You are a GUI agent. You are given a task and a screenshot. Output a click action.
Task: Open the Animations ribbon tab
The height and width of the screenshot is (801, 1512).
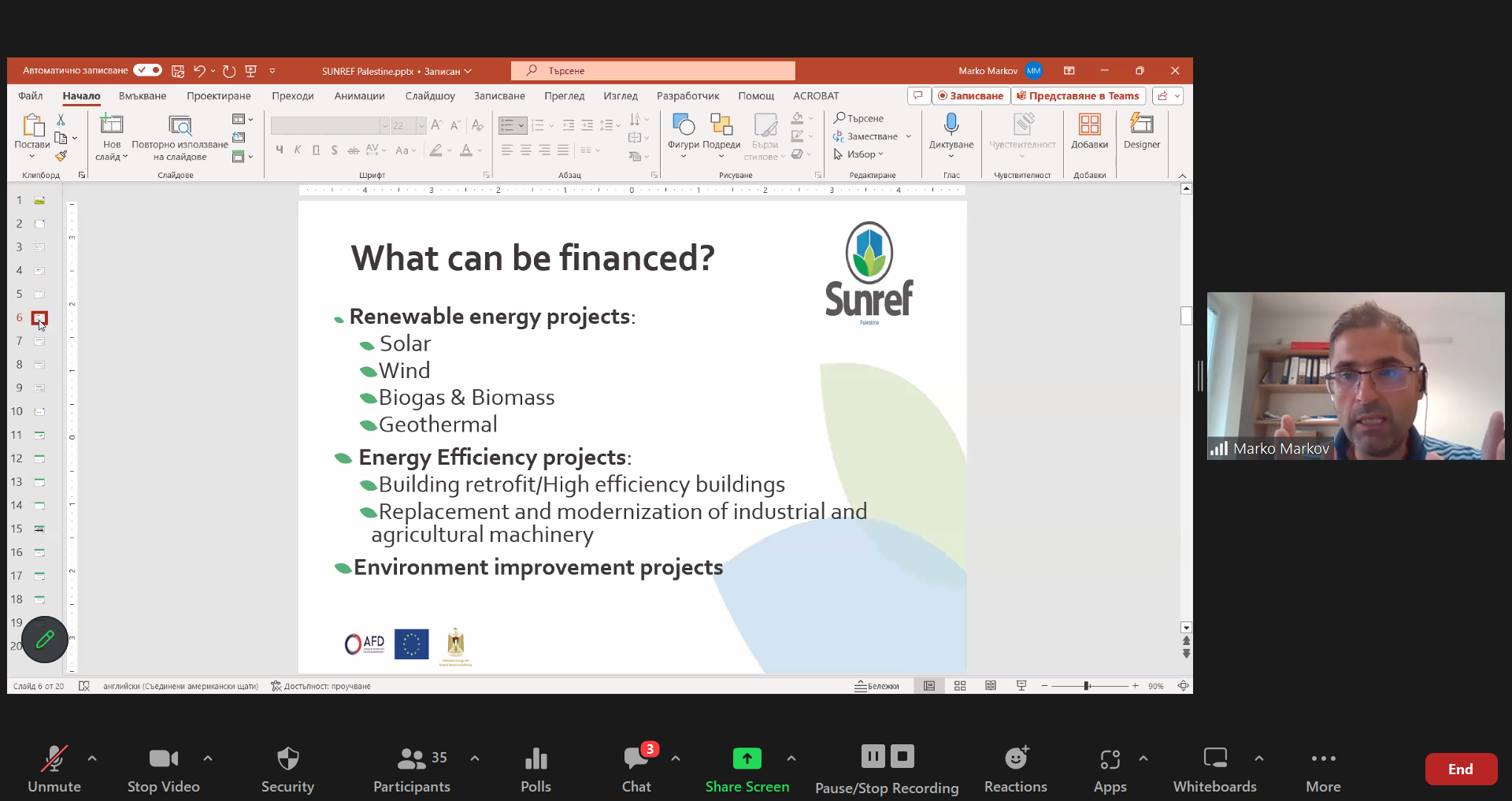(359, 96)
